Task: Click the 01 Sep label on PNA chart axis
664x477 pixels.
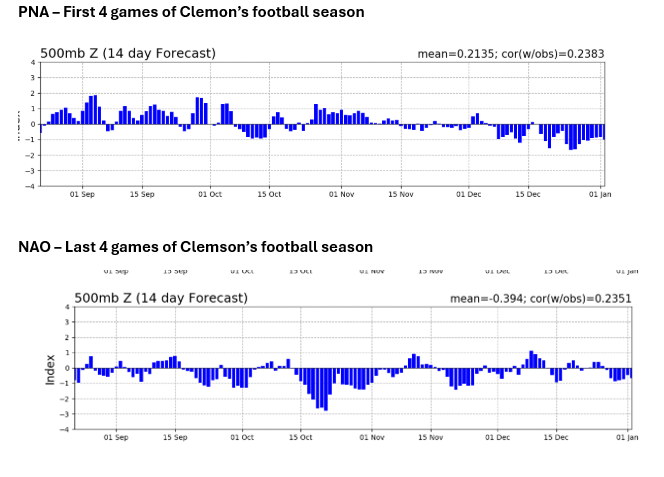Action: [82, 194]
